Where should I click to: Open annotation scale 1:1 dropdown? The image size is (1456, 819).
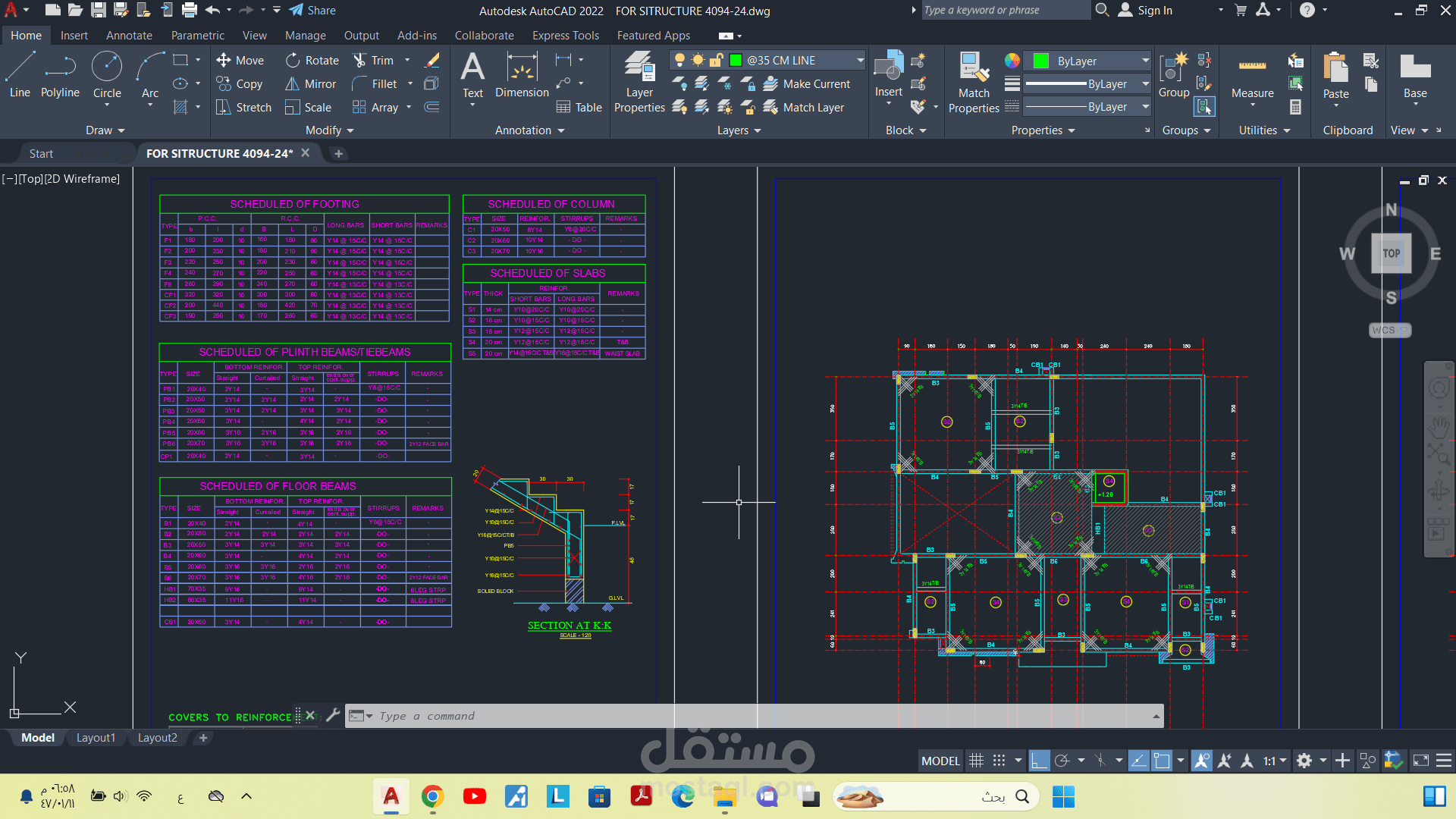pos(1275,761)
